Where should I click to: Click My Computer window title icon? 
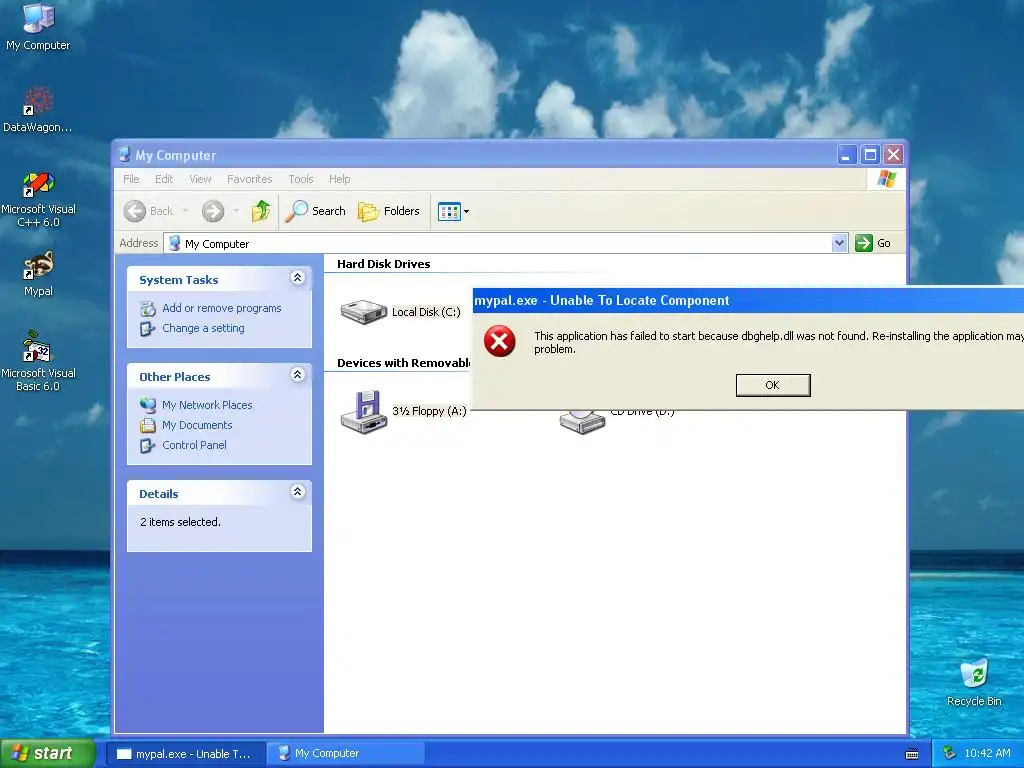[124, 155]
